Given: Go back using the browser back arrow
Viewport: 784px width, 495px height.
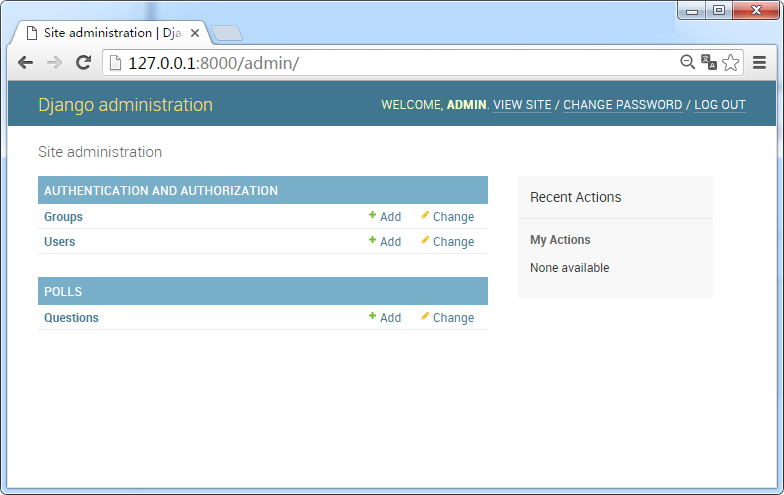Looking at the screenshot, I should (25, 62).
